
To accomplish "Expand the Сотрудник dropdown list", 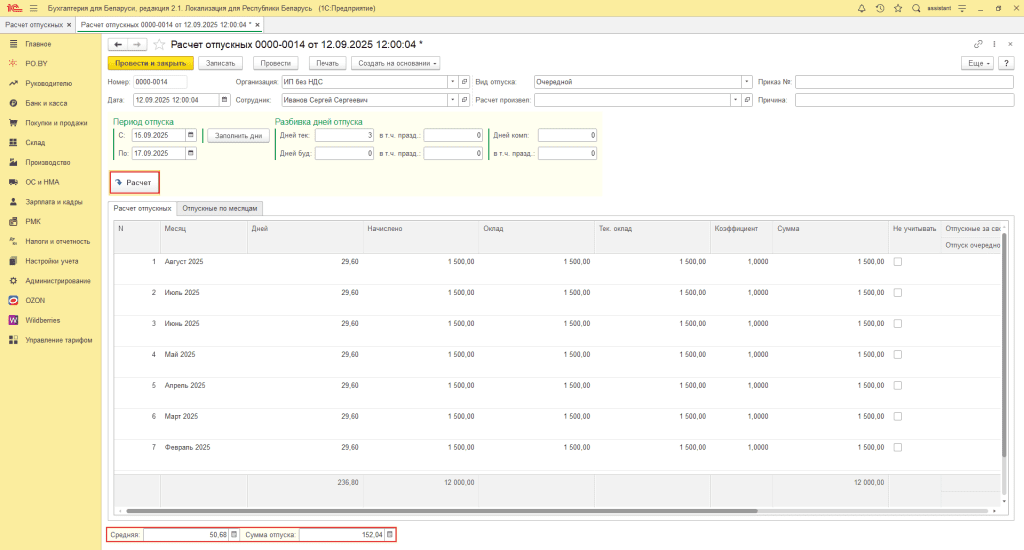I will pos(452,100).
